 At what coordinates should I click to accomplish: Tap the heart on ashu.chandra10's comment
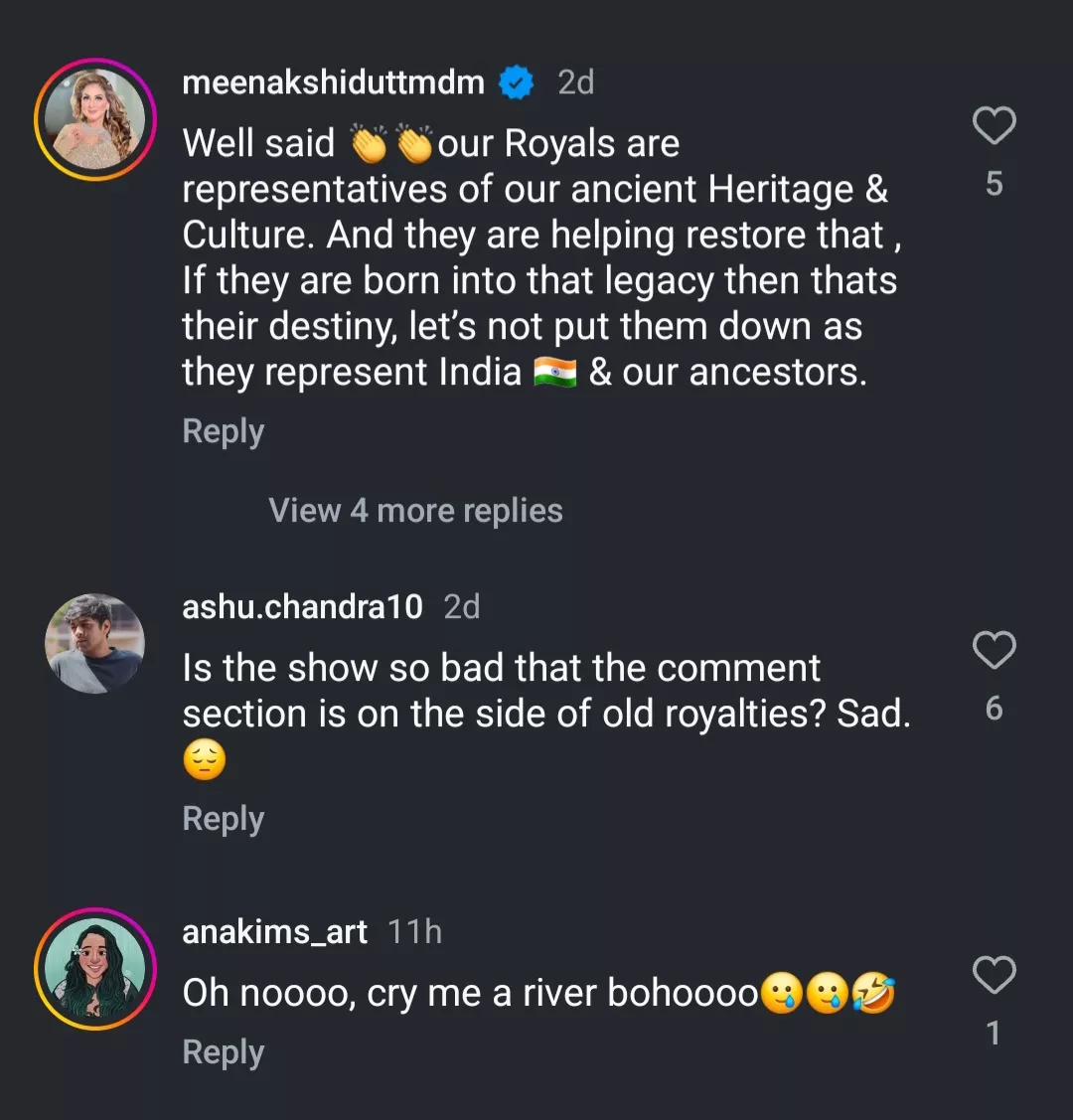click(x=993, y=650)
